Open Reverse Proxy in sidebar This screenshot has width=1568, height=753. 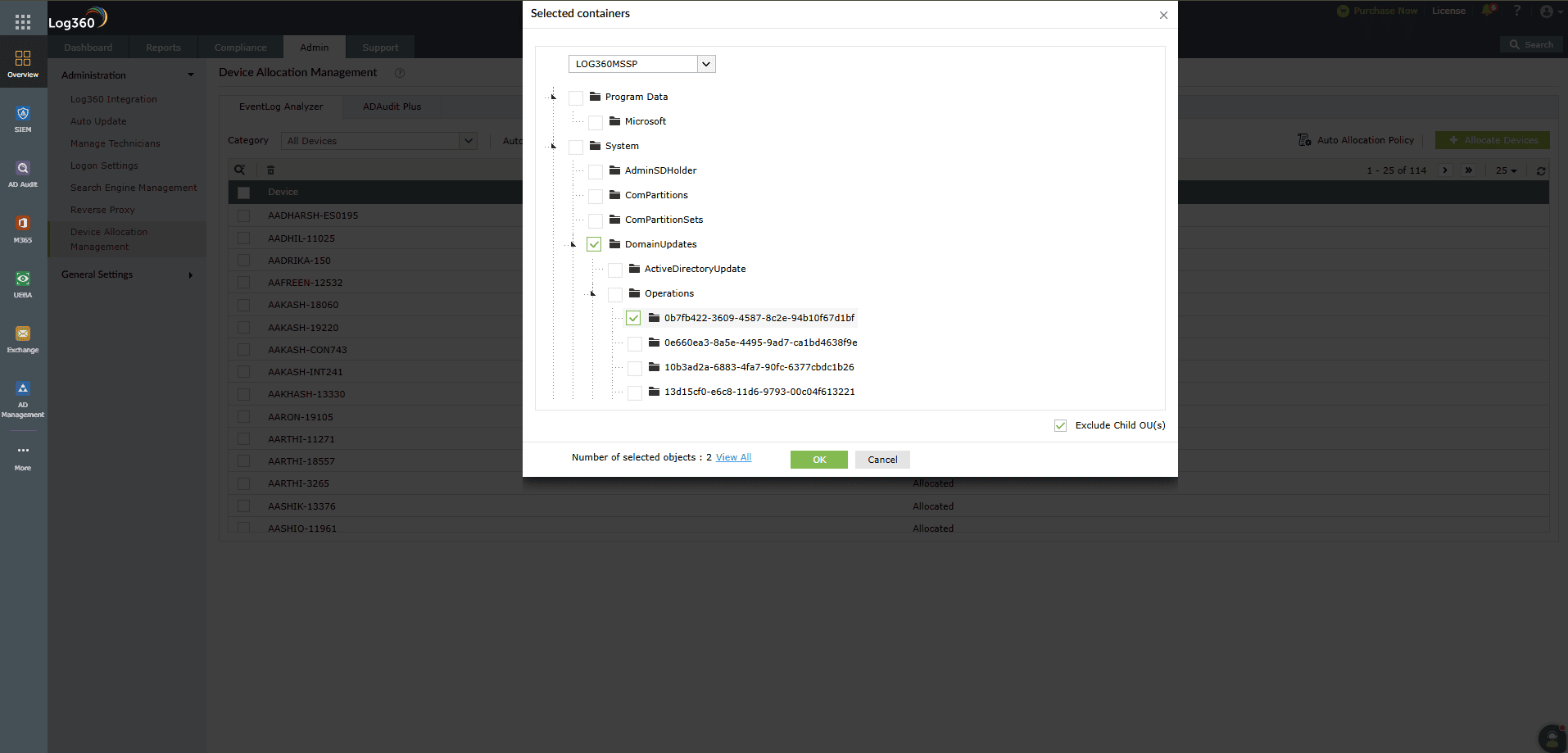coord(102,210)
